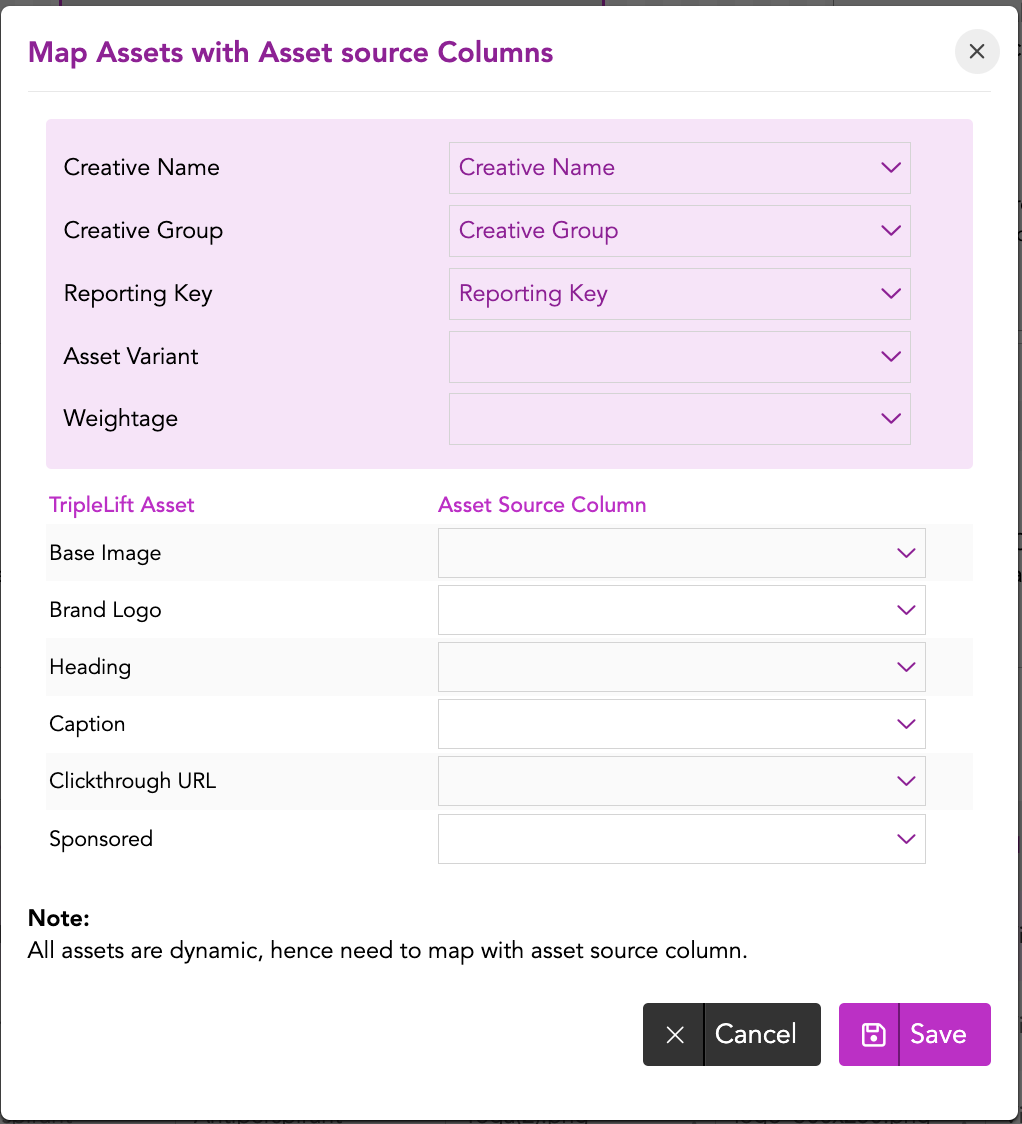Click inside the Caption source column field

point(660,724)
